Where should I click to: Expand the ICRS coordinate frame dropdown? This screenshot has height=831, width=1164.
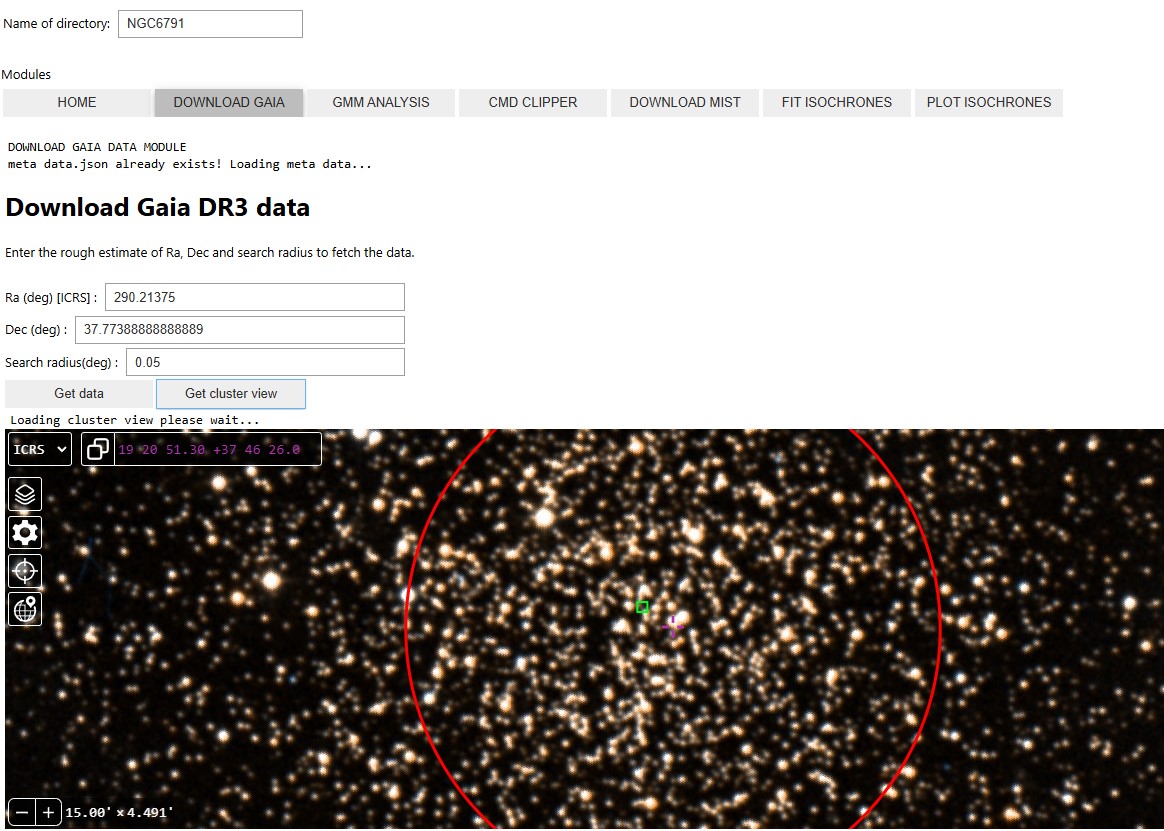coord(40,450)
